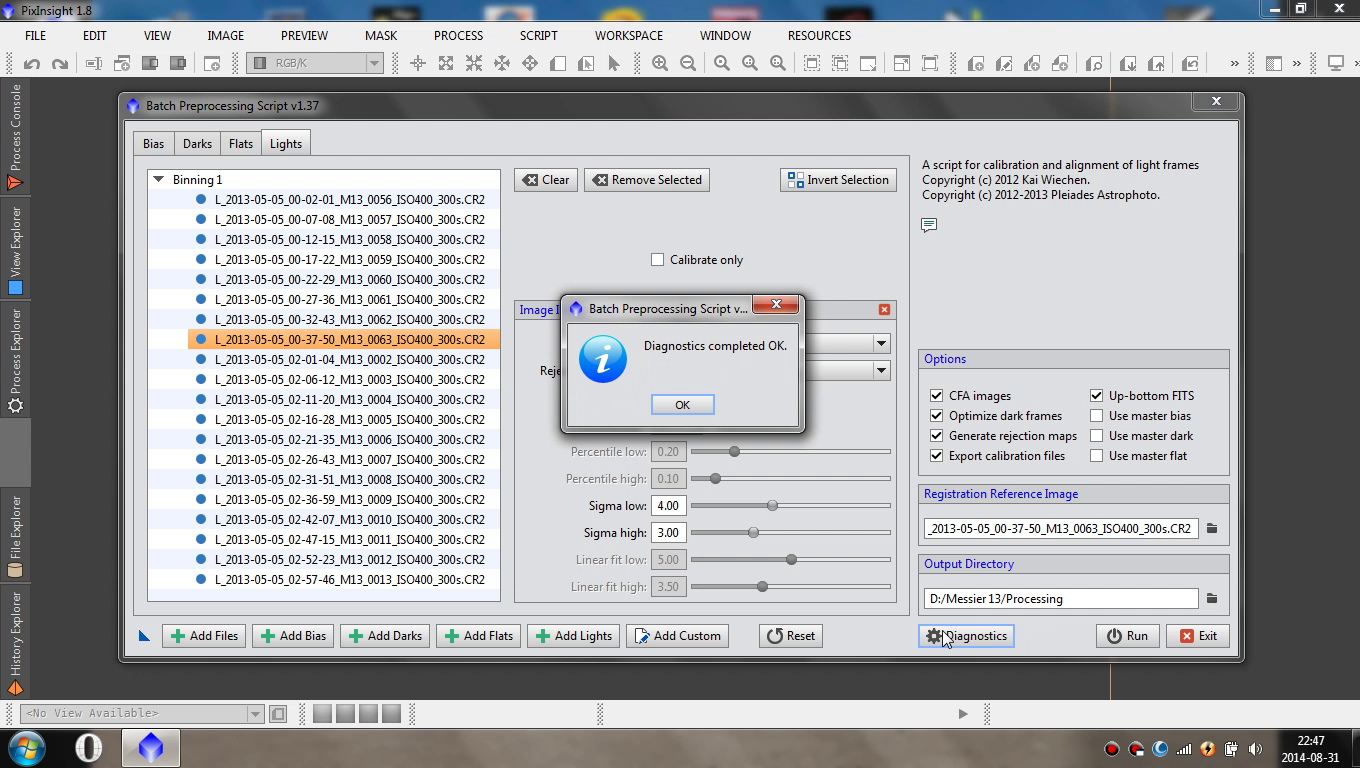Click the Undo arrow in the toolbar
The image size is (1360, 768).
[x=32, y=63]
